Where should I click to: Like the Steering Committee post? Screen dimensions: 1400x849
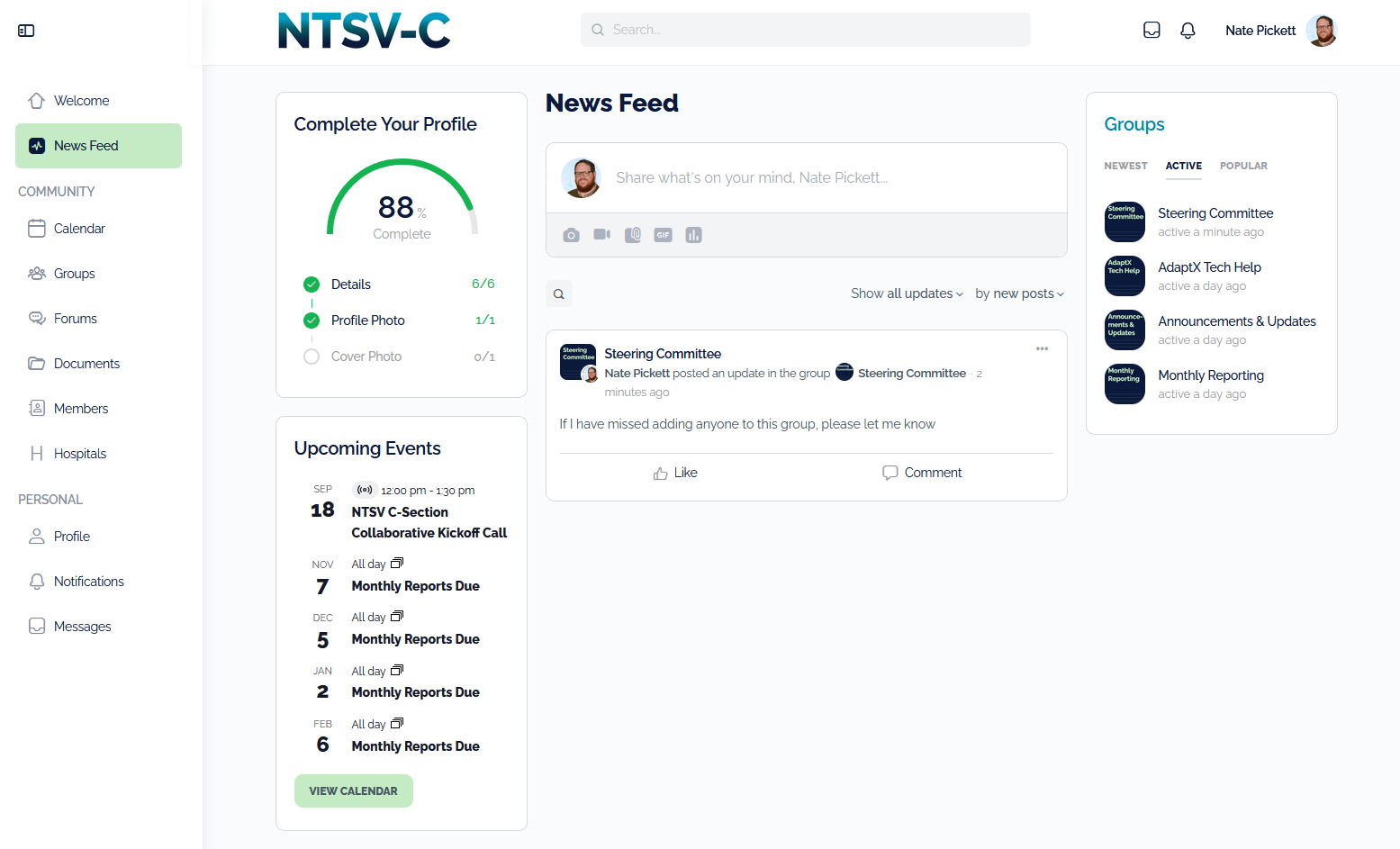tap(675, 473)
